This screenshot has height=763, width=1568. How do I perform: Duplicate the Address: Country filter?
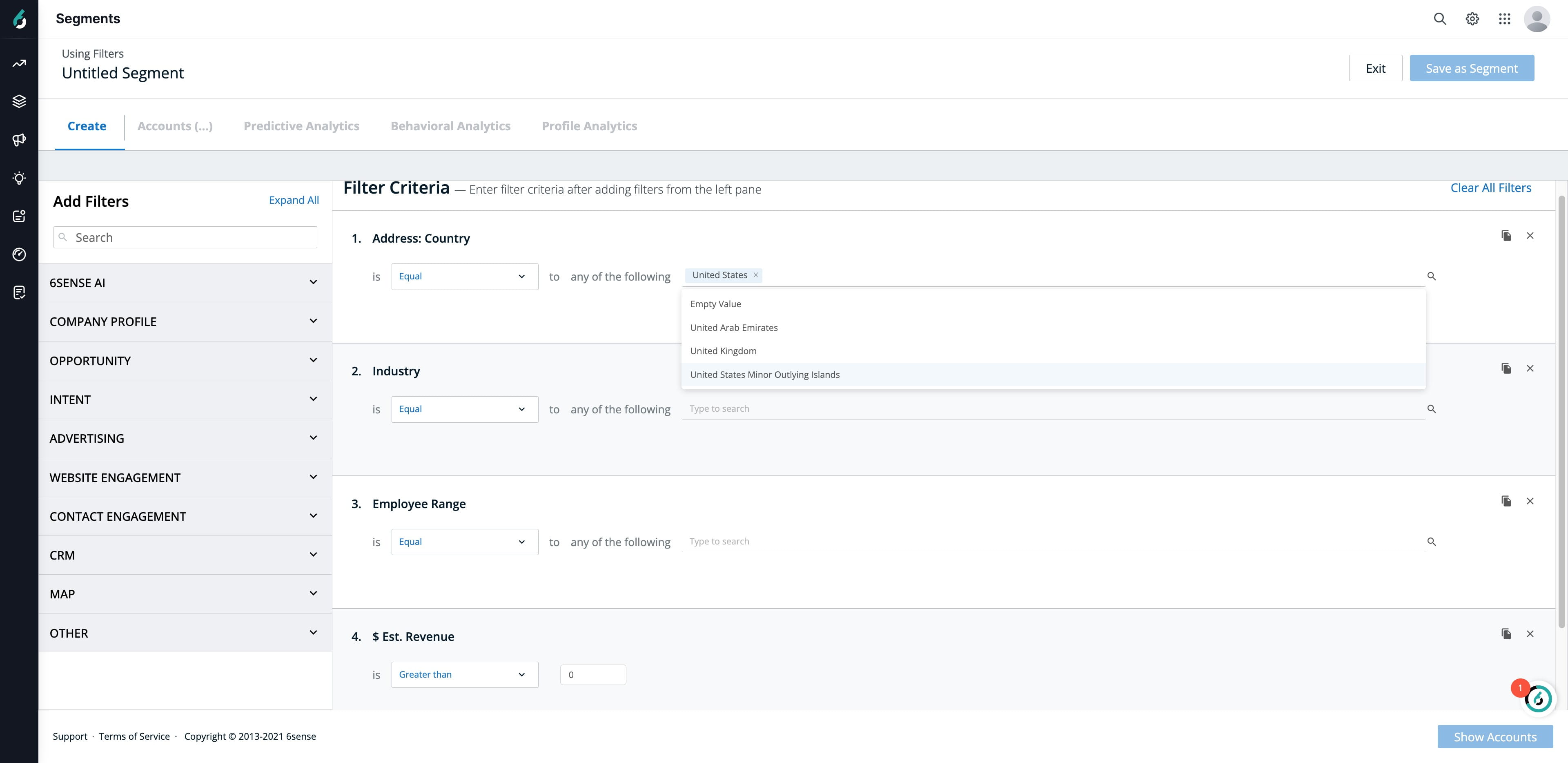1506,236
